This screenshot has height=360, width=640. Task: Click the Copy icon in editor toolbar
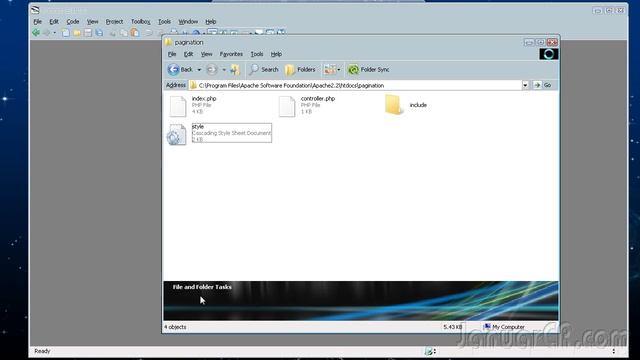[x=124, y=33]
